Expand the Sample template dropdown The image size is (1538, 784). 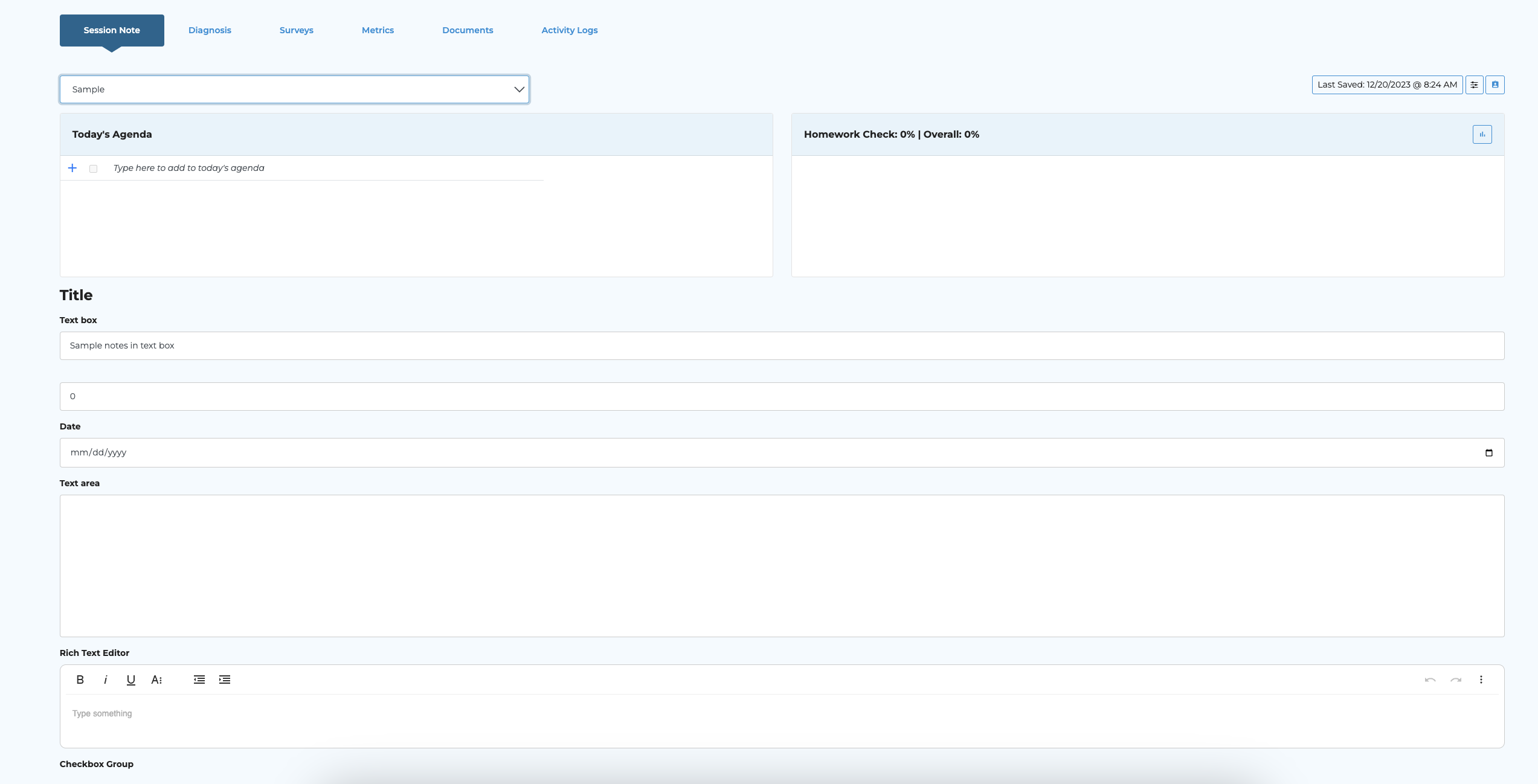(x=294, y=89)
